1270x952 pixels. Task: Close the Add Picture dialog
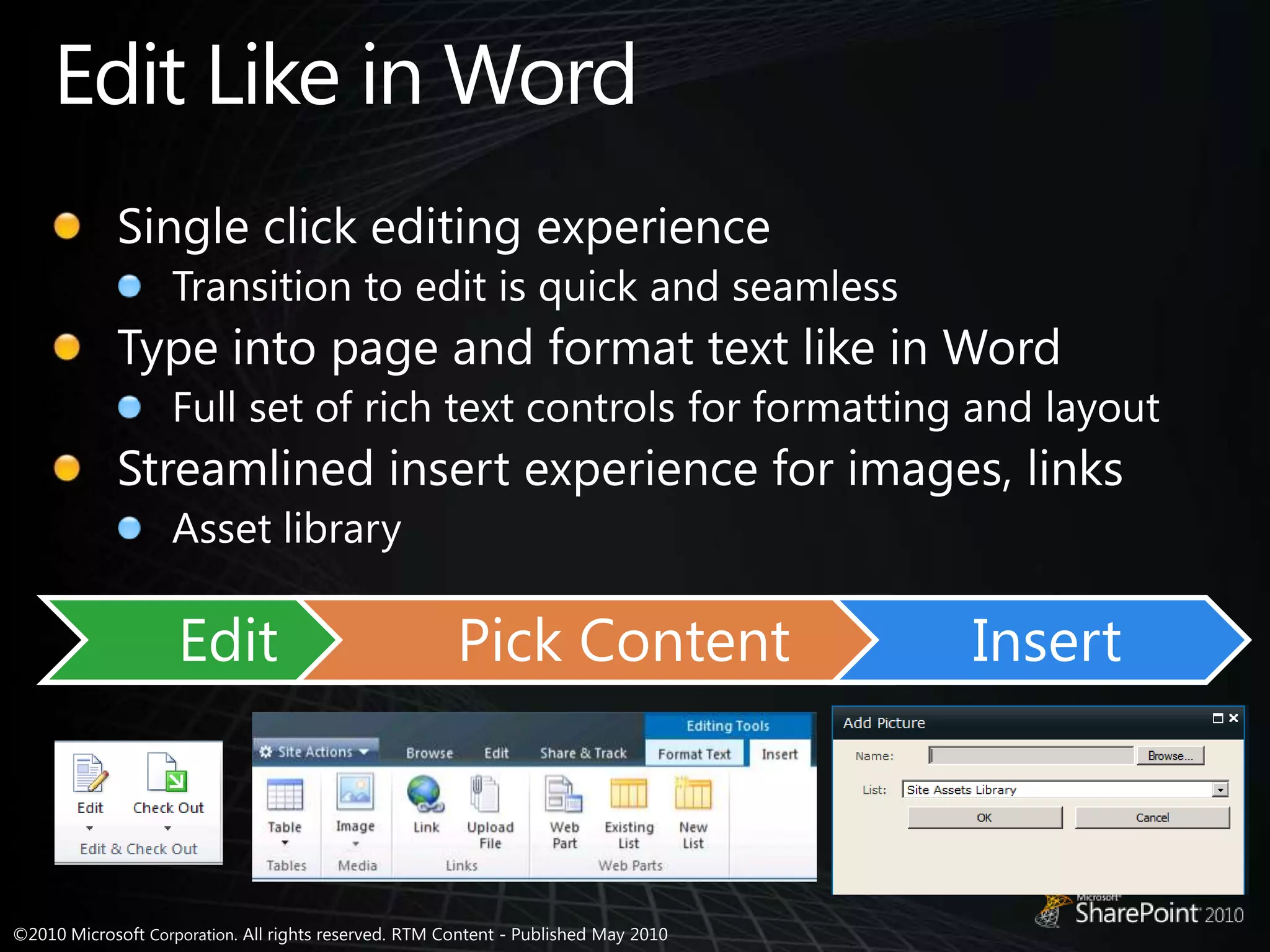pyautogui.click(x=1233, y=718)
